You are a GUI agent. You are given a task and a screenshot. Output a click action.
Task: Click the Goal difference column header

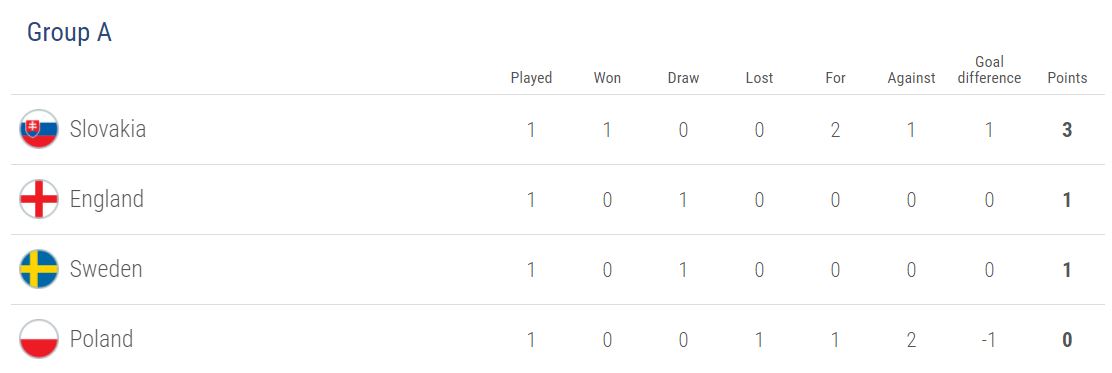989,70
